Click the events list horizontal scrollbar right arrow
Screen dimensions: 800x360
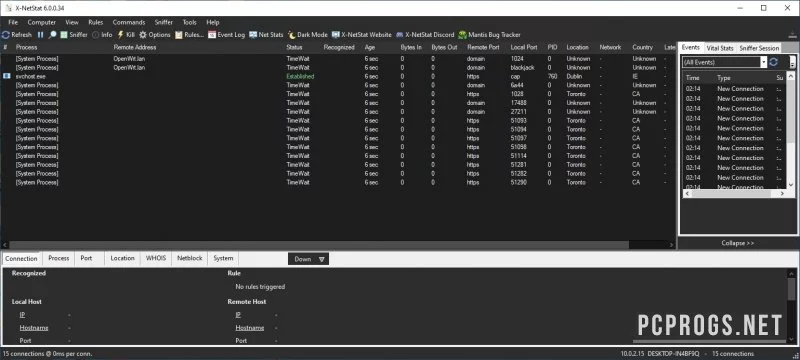[x=783, y=194]
